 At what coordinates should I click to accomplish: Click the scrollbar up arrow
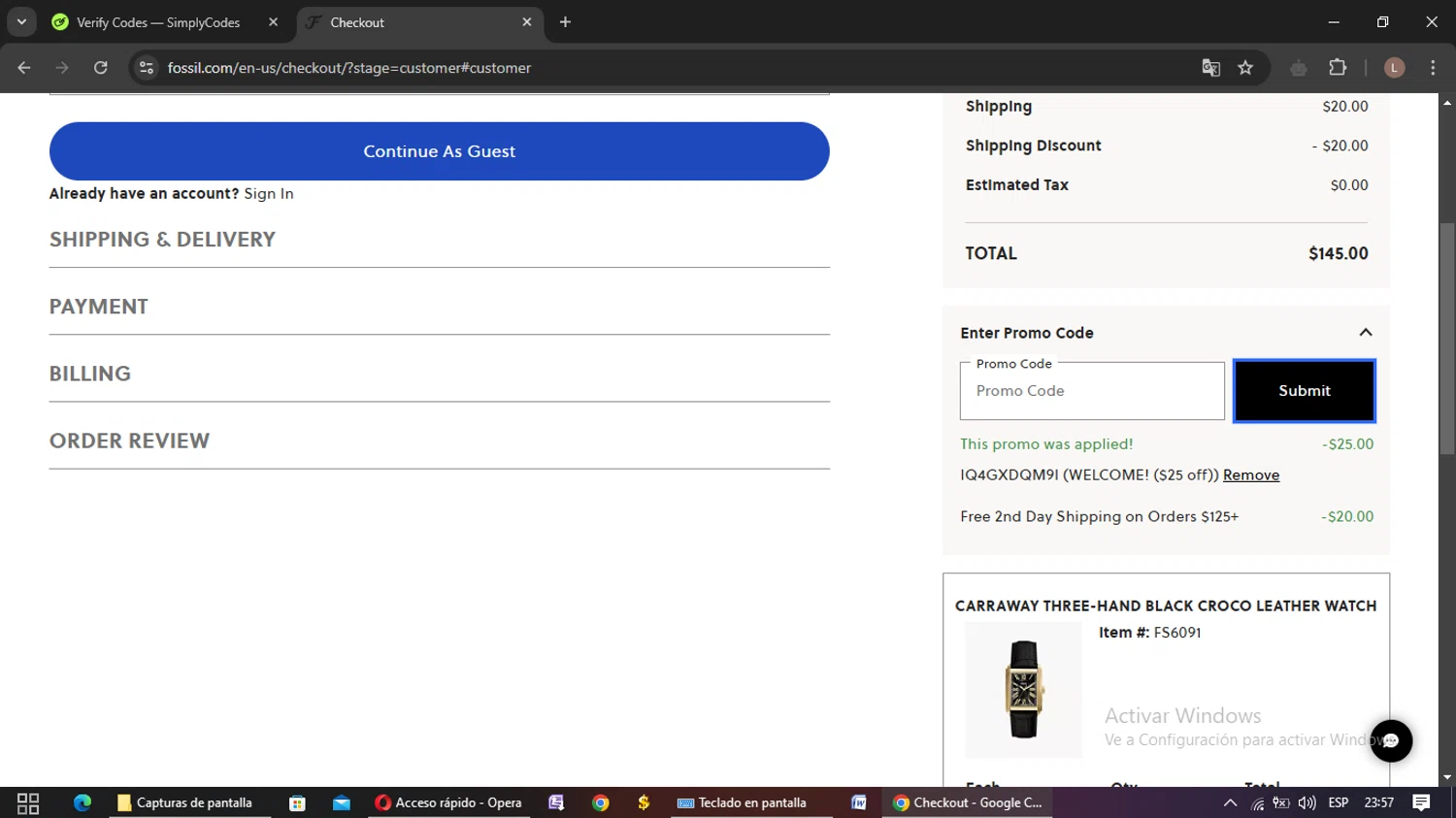click(1447, 102)
